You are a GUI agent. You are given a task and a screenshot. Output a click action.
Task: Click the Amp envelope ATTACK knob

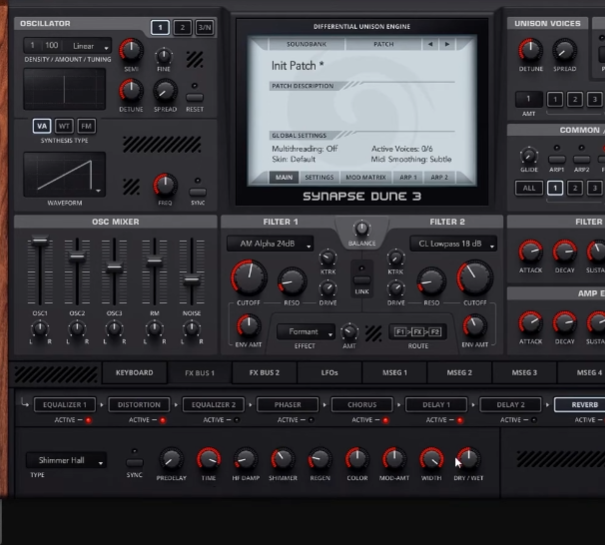531,323
